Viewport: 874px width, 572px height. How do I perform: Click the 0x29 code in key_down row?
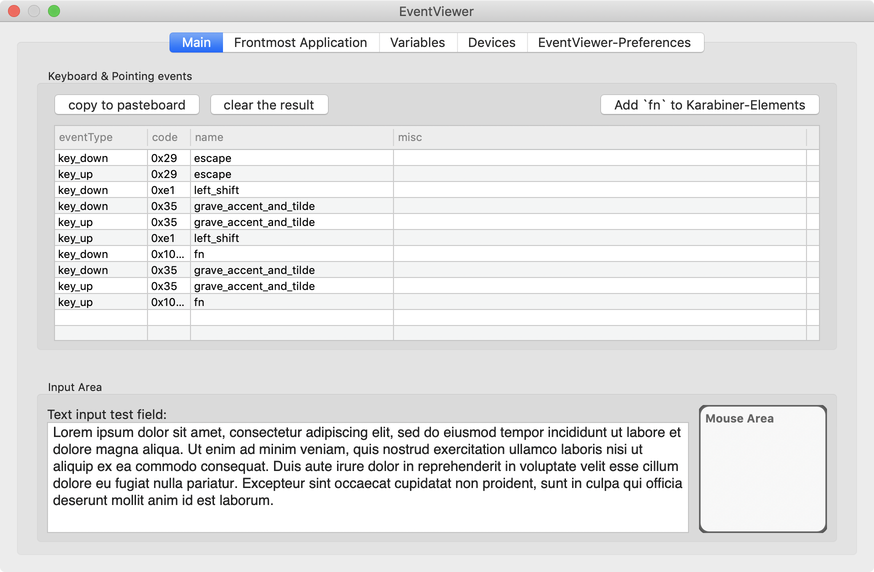164,158
